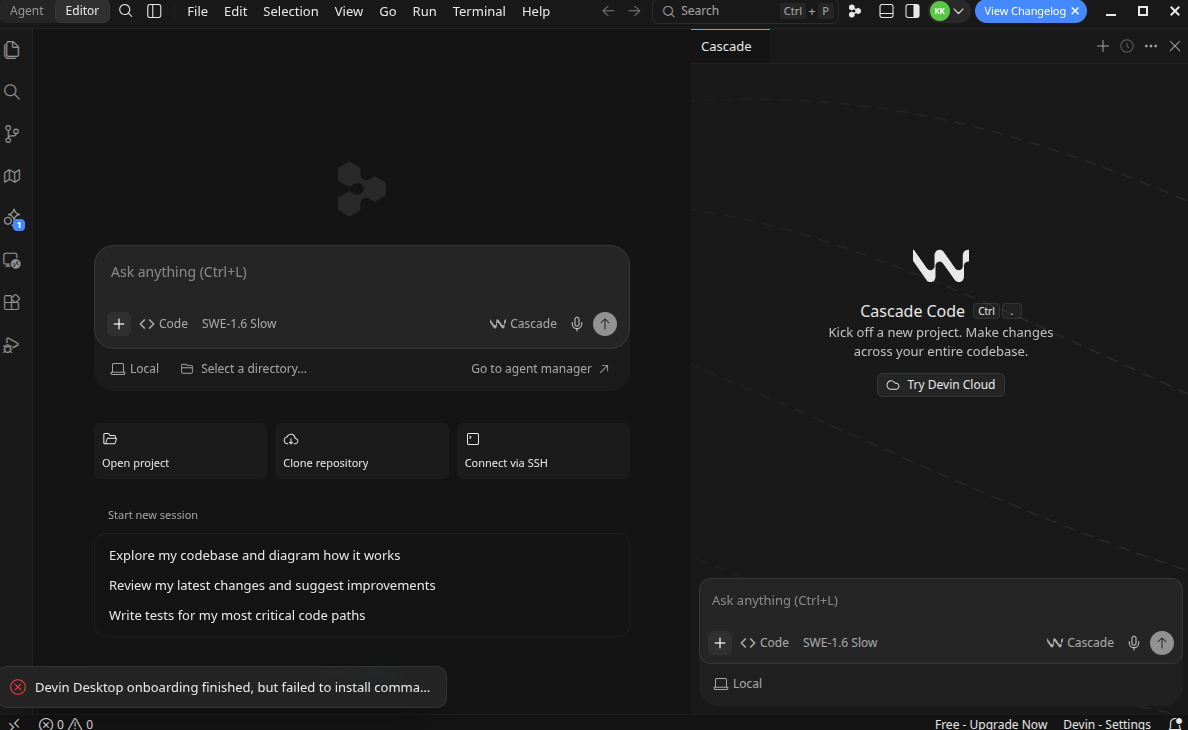Open the Help menu
1188x730 pixels.
(536, 11)
